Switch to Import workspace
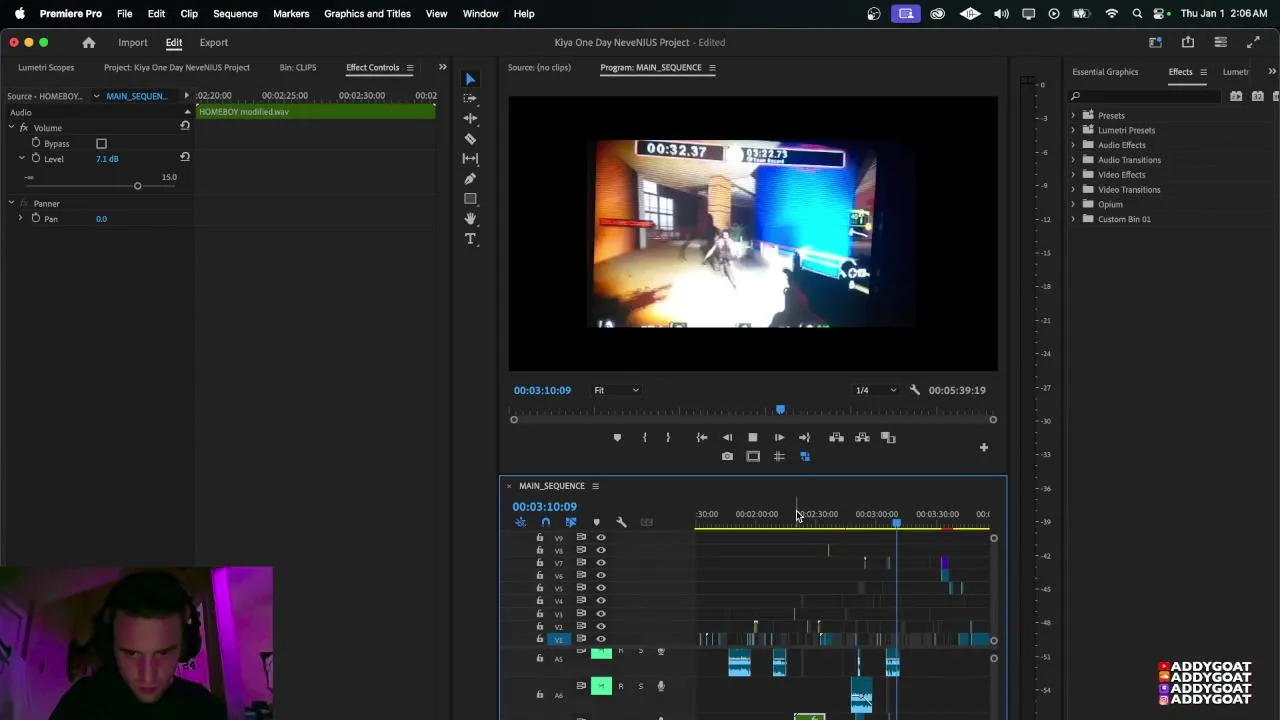Viewport: 1280px width, 720px height. point(133,42)
